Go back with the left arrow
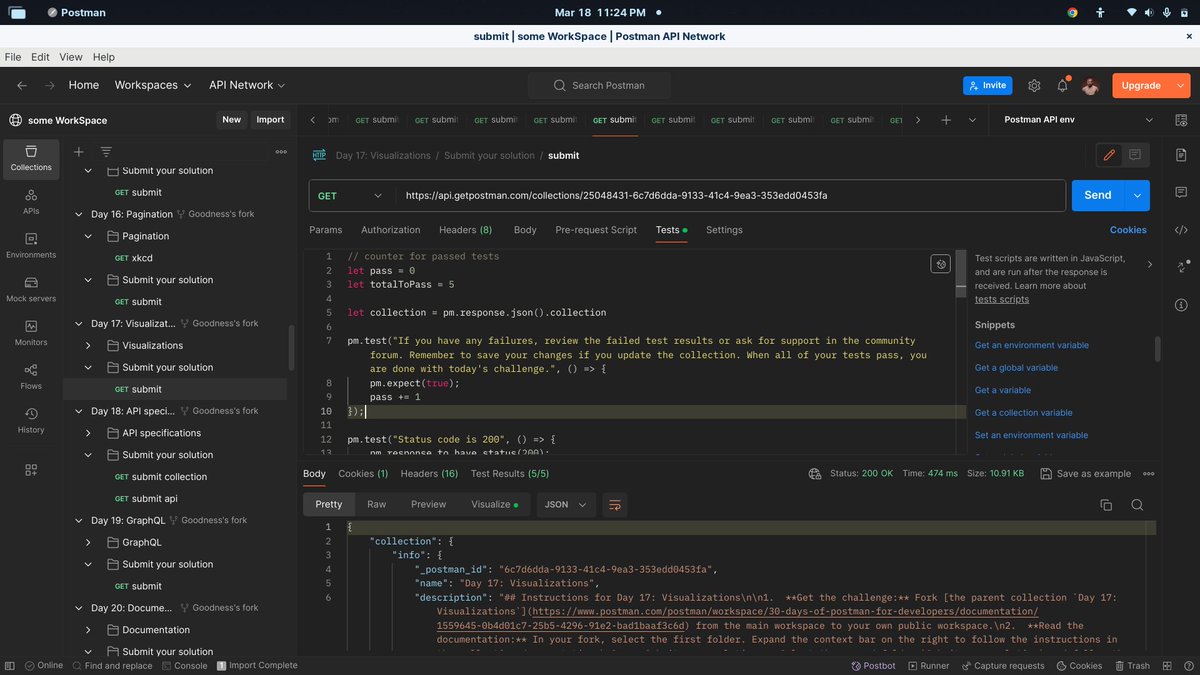Image resolution: width=1200 pixels, height=675 pixels. click(22, 86)
